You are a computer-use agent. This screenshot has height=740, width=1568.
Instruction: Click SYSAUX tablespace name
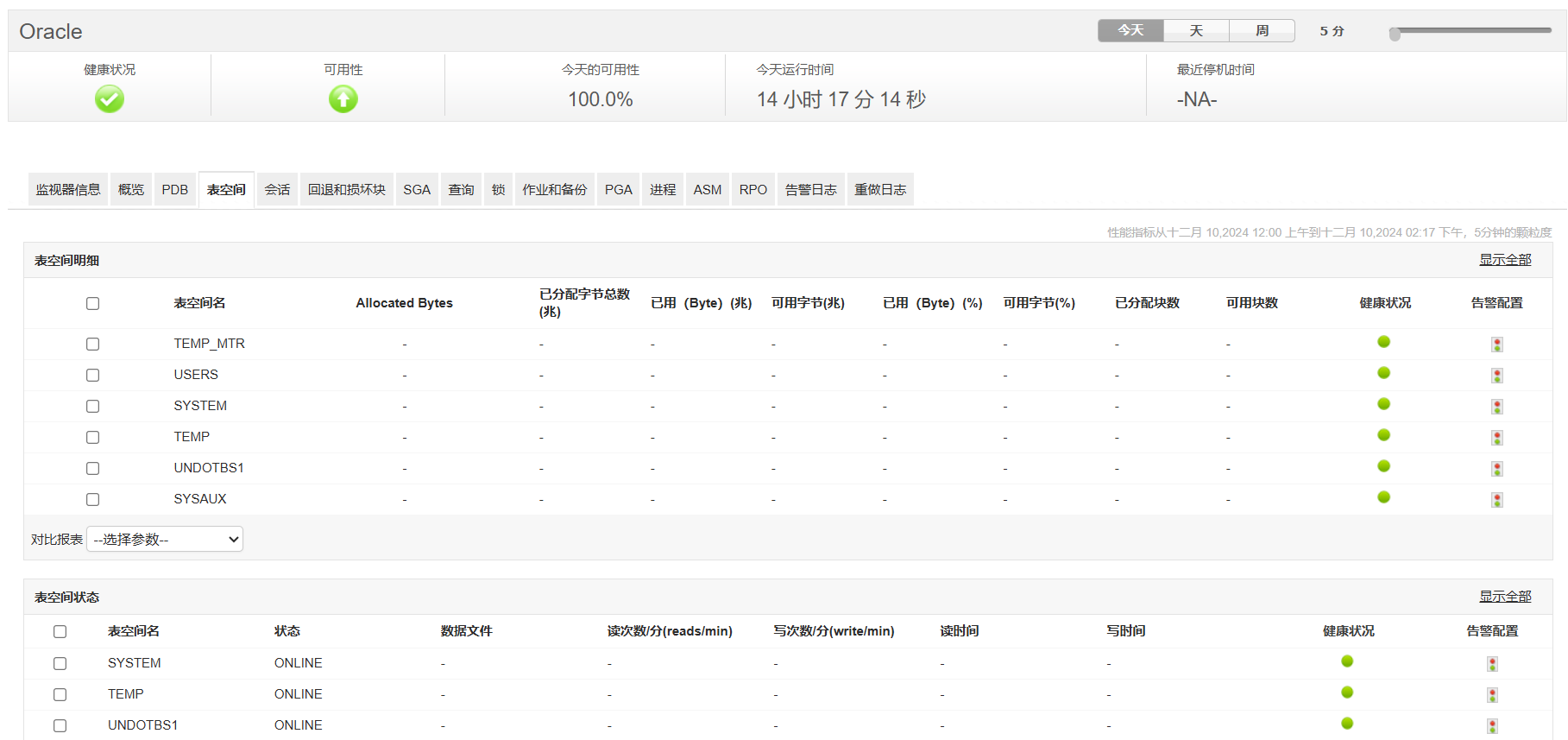point(200,499)
